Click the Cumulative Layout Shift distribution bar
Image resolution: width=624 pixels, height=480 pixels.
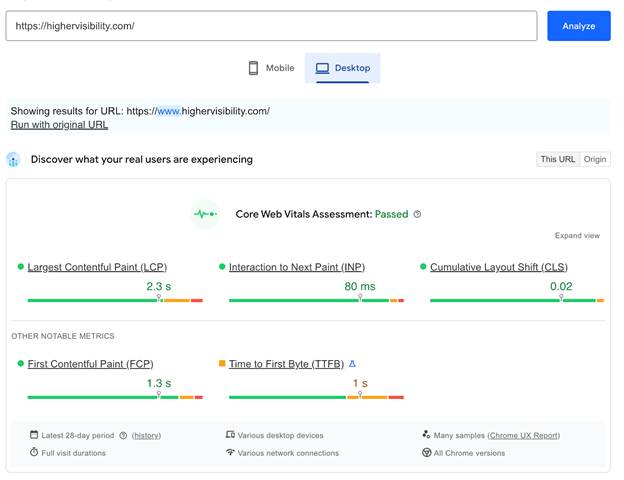[516, 300]
